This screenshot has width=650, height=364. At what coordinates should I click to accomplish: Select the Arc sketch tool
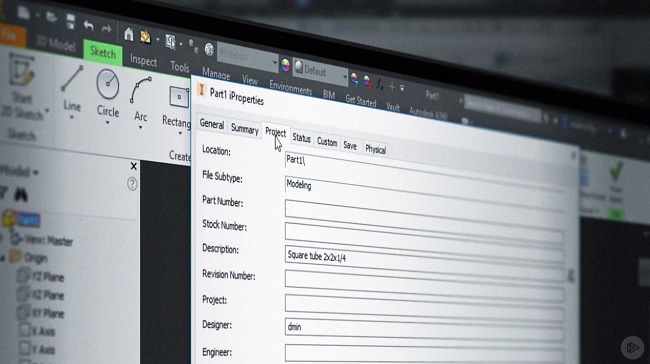(141, 99)
